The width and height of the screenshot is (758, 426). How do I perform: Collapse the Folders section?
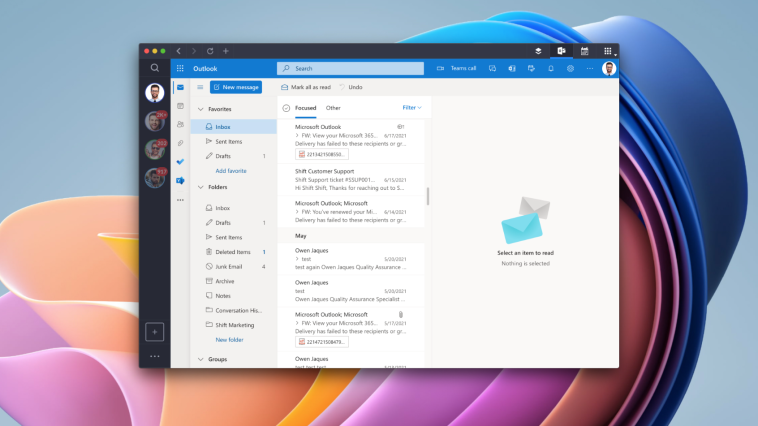point(201,187)
